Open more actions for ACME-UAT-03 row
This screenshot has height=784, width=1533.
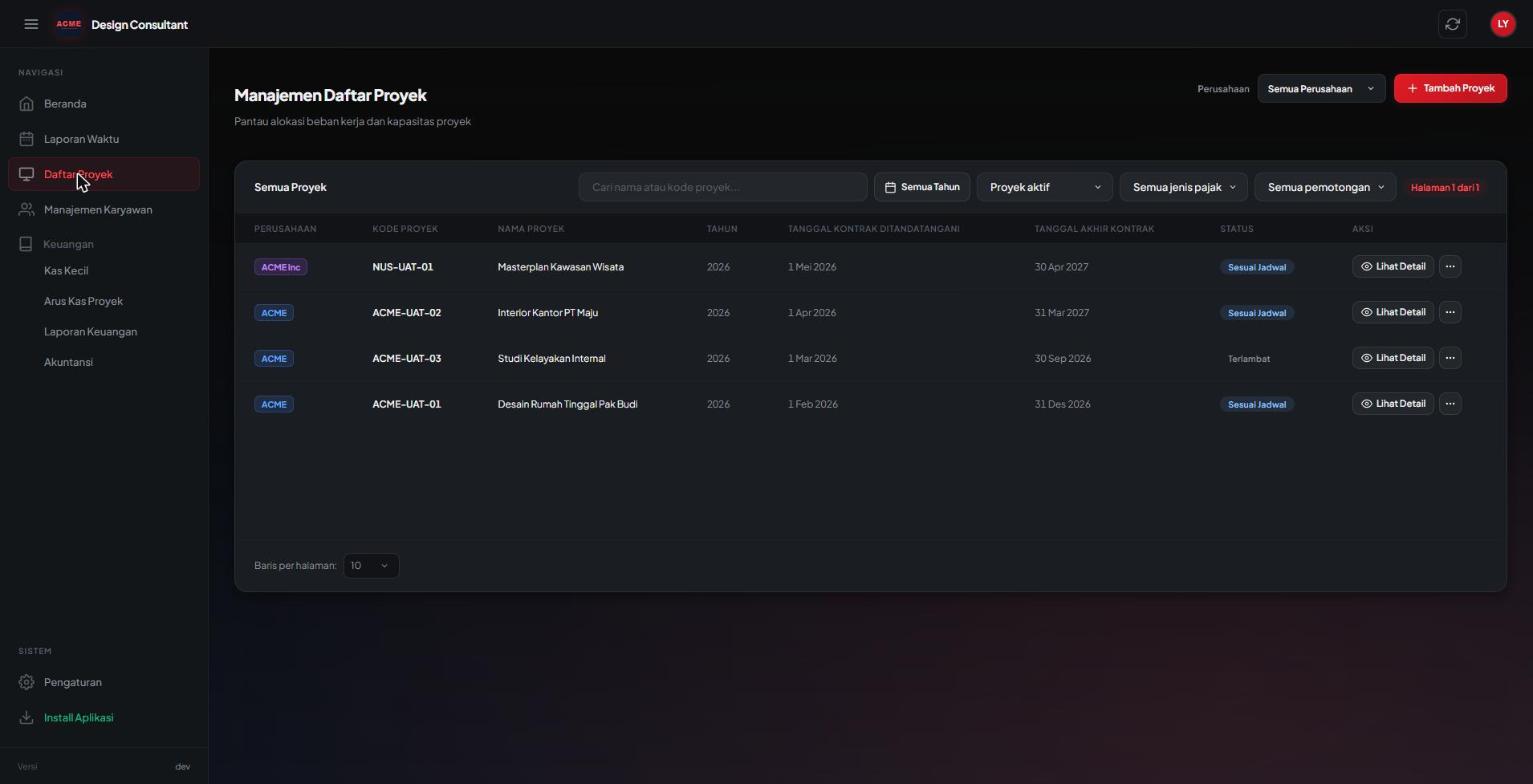tap(1450, 358)
